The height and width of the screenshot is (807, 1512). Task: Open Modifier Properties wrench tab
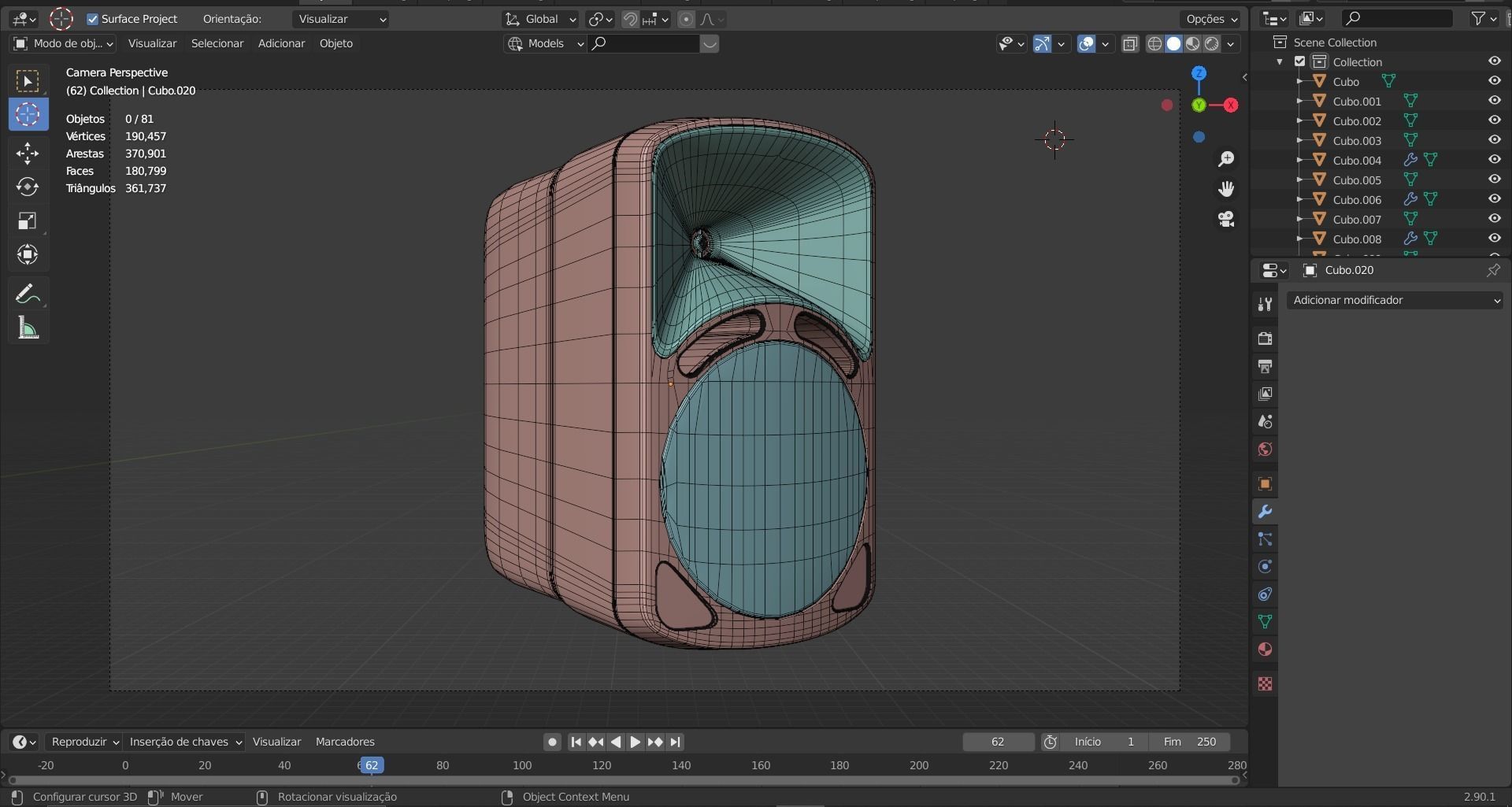click(1265, 511)
